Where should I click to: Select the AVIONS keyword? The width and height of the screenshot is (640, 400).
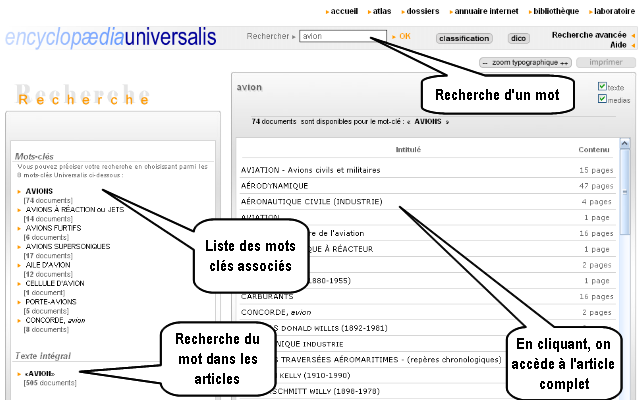[x=39, y=191]
